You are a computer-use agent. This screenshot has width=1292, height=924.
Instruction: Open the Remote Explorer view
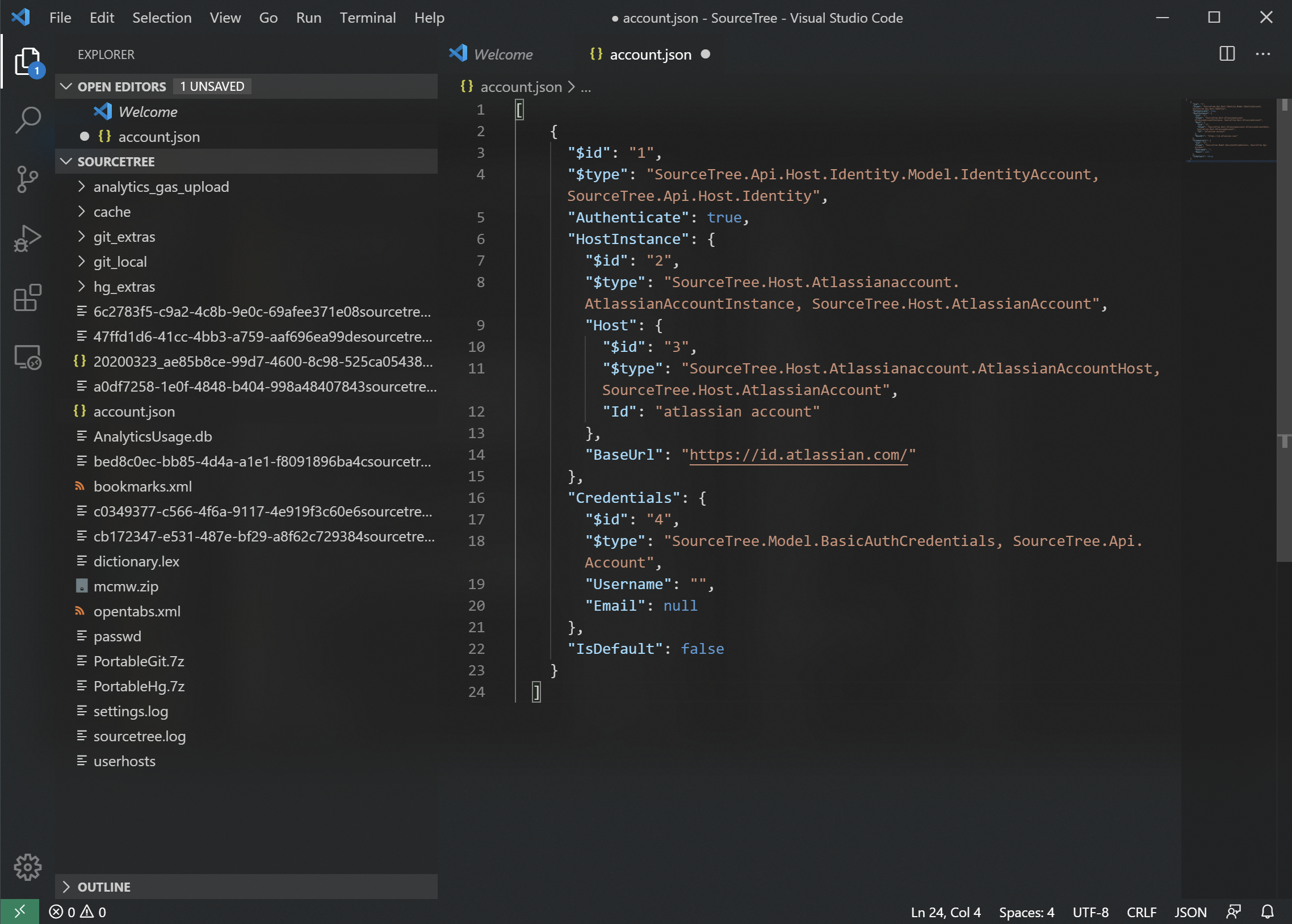pos(27,358)
